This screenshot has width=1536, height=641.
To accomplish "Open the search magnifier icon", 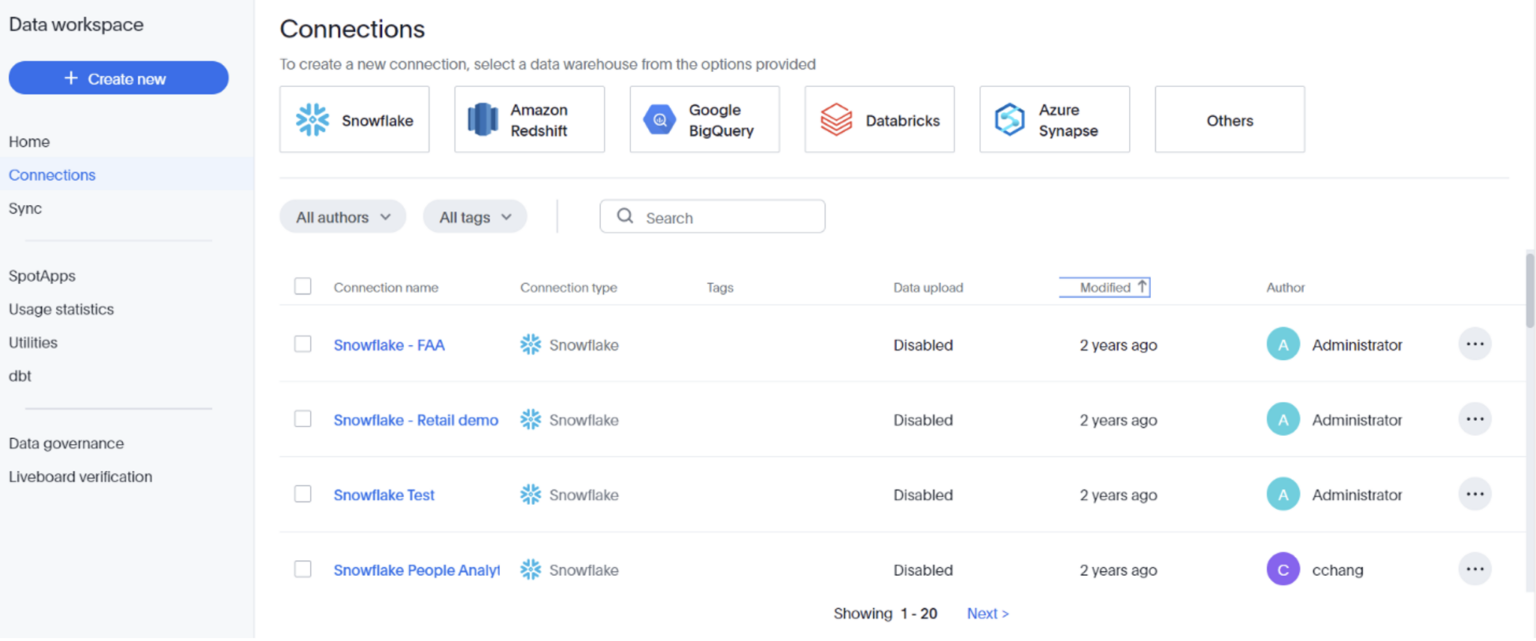I will pyautogui.click(x=625, y=216).
